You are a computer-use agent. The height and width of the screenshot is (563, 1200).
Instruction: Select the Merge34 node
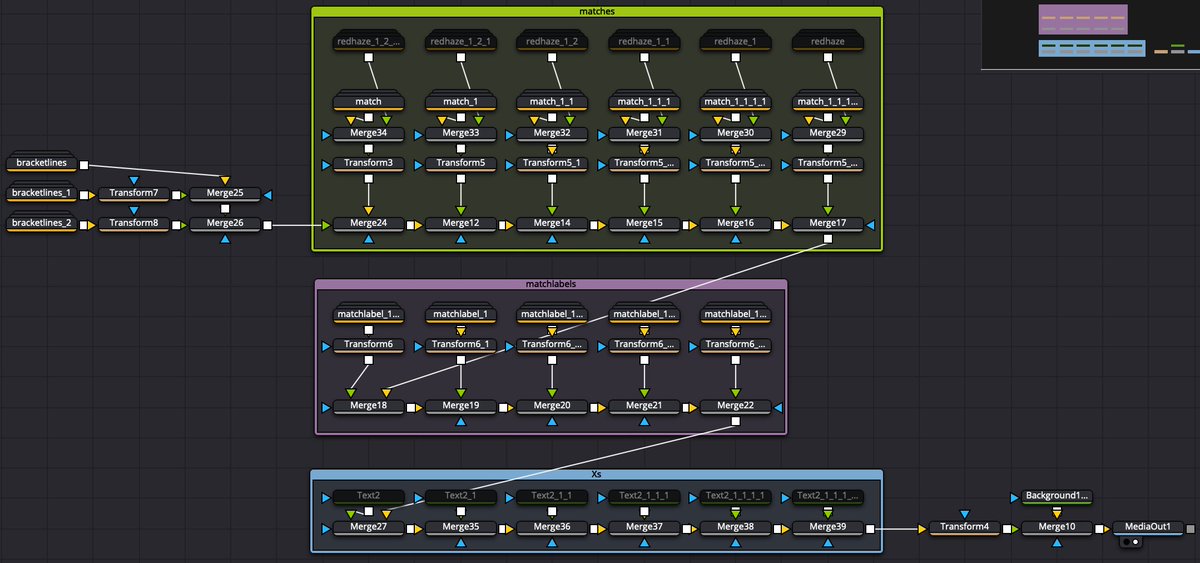point(368,133)
